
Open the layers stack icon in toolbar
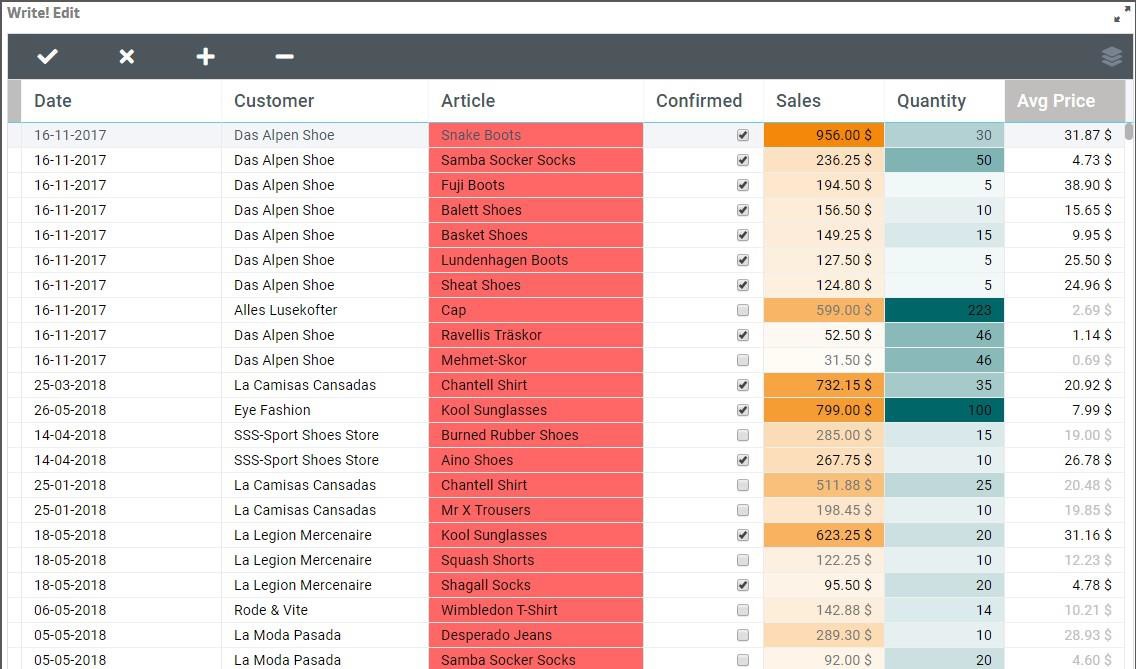[x=1112, y=57]
